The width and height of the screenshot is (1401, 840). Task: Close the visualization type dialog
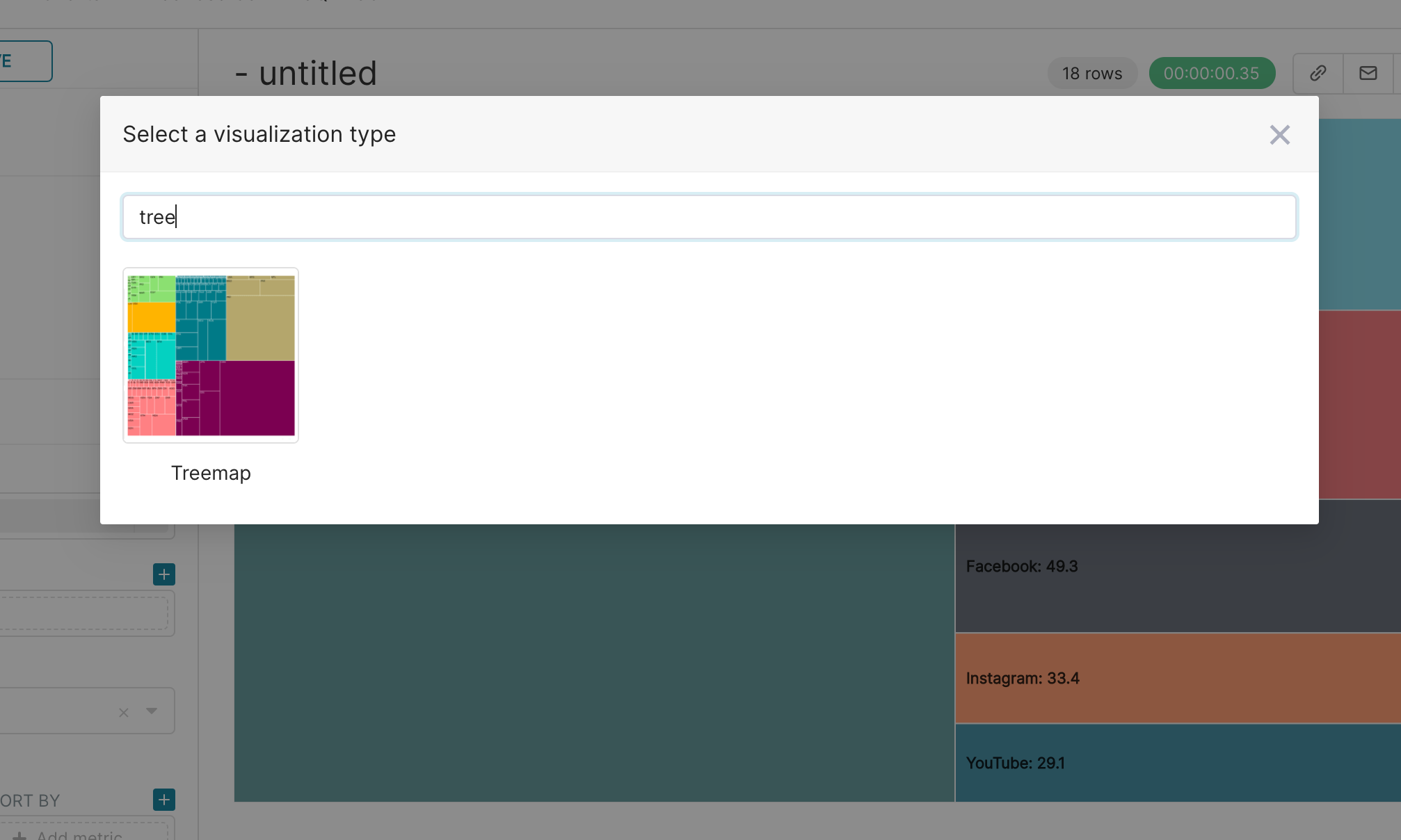1279,135
